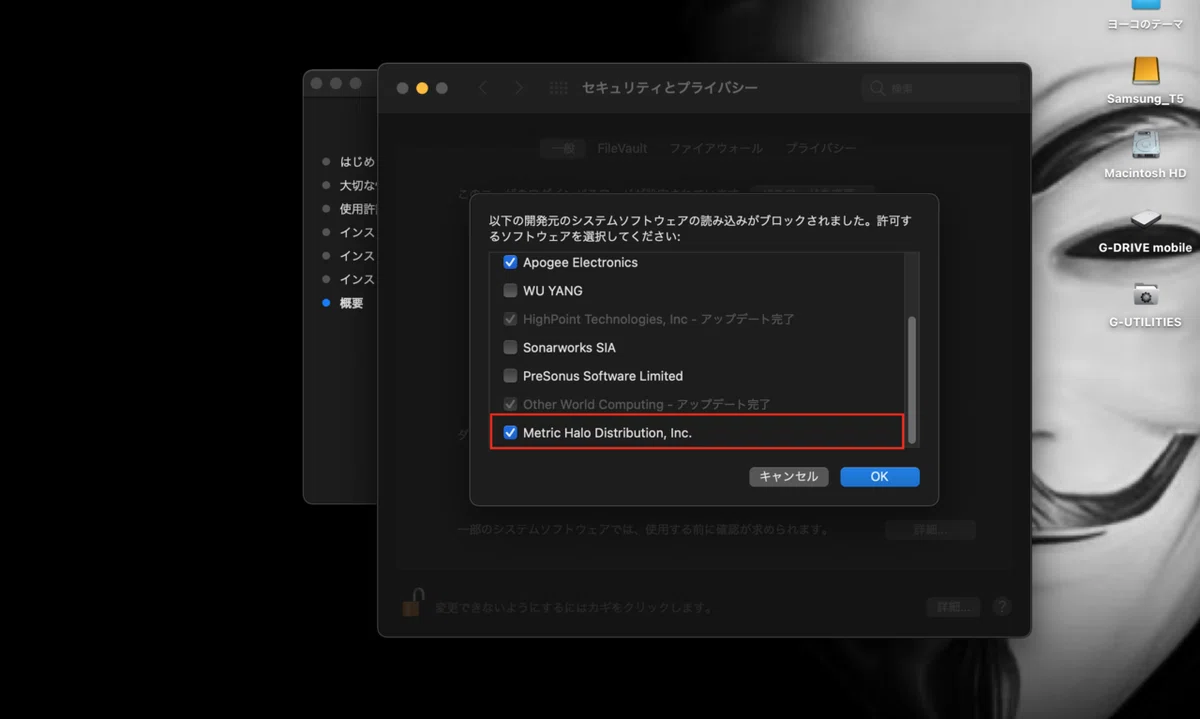Select the G-DRIVE mobile drive icon
1200x719 pixels.
1146,220
